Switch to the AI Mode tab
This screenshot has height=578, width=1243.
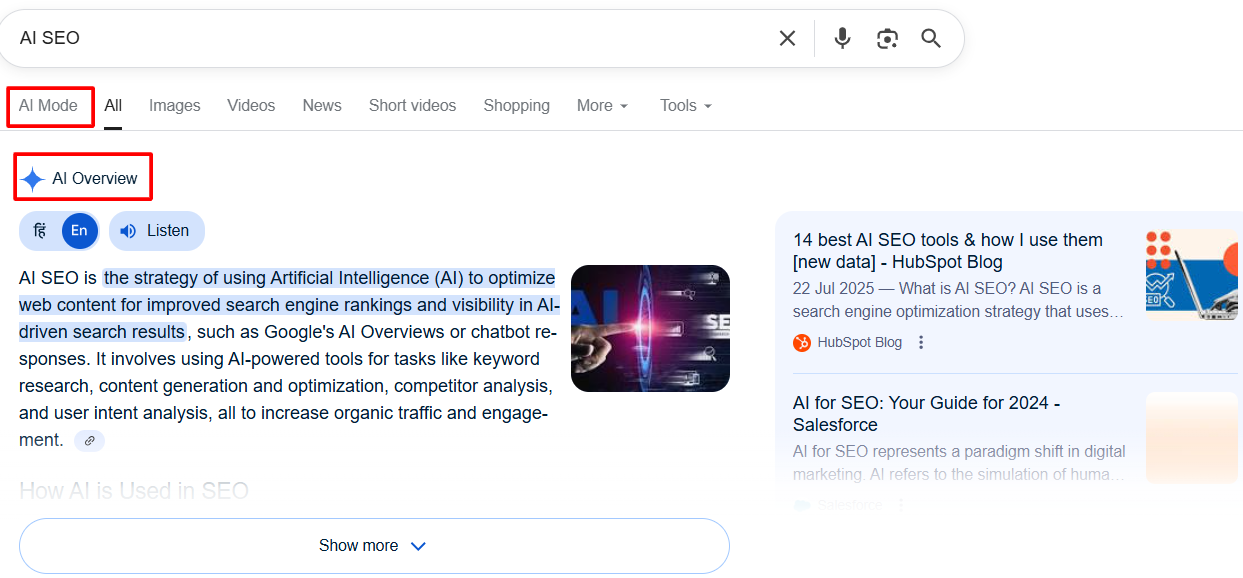[48, 106]
